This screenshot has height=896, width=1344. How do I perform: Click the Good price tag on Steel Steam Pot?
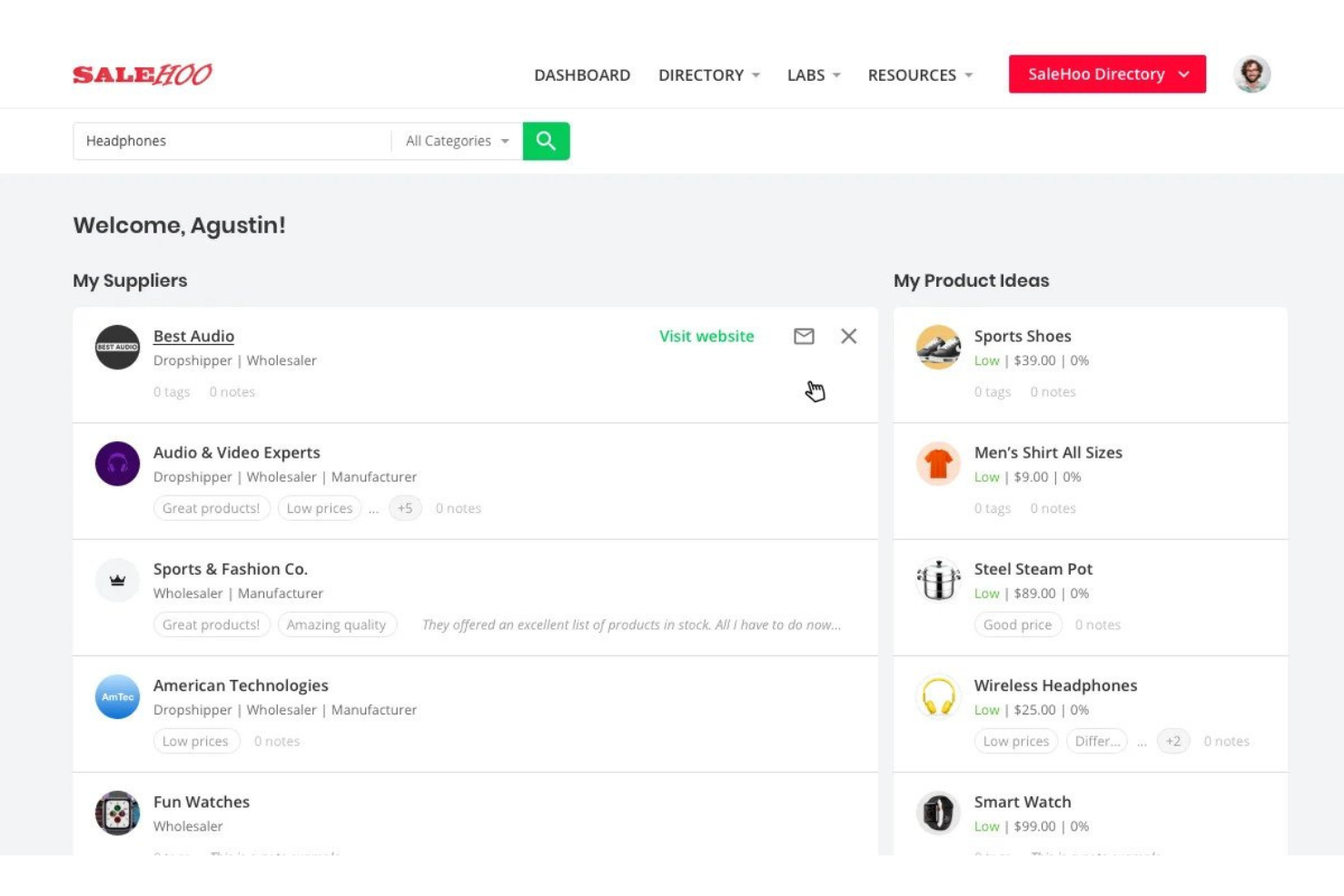pos(1018,625)
